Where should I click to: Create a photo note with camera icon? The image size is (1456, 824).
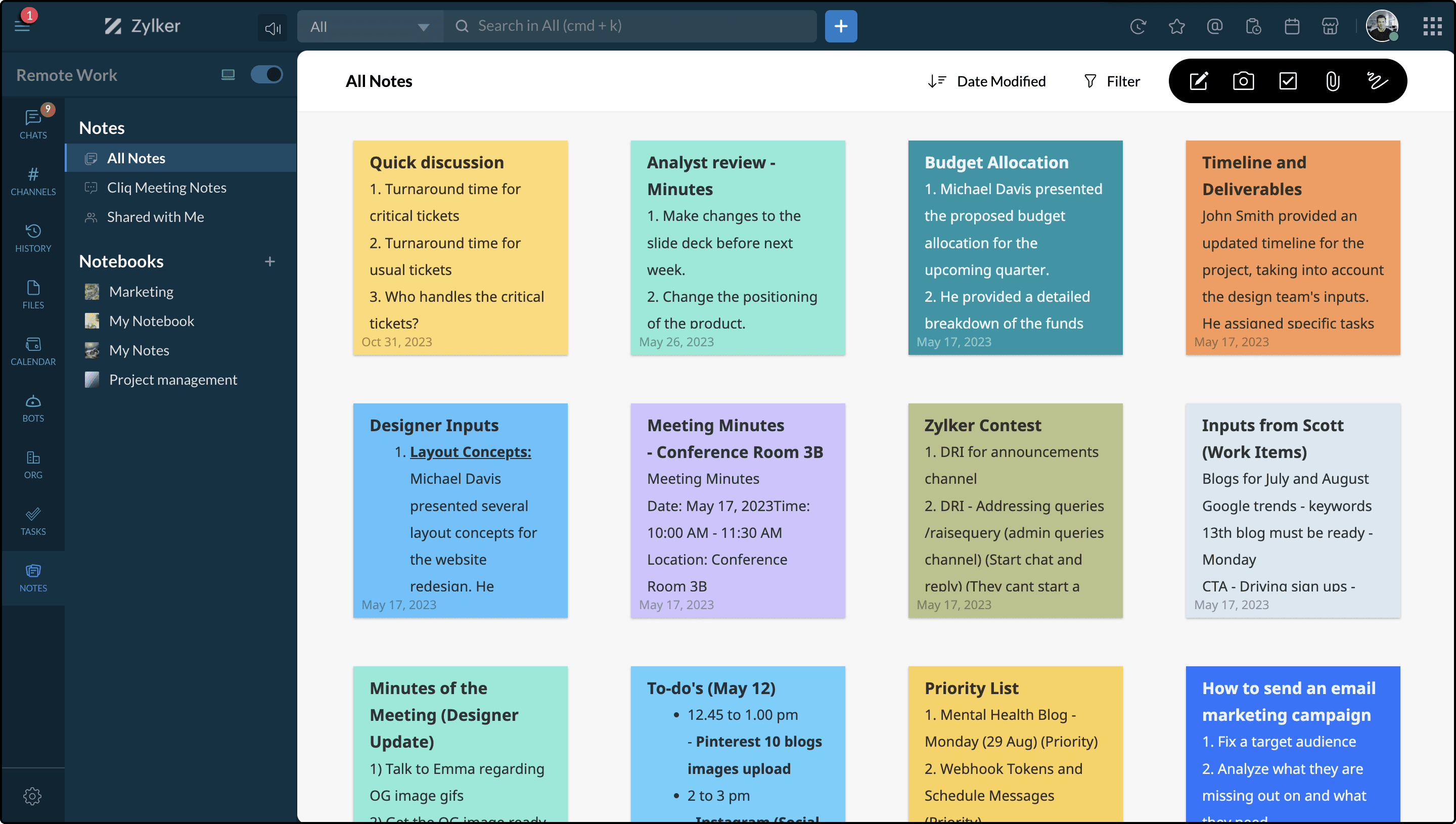(1243, 81)
